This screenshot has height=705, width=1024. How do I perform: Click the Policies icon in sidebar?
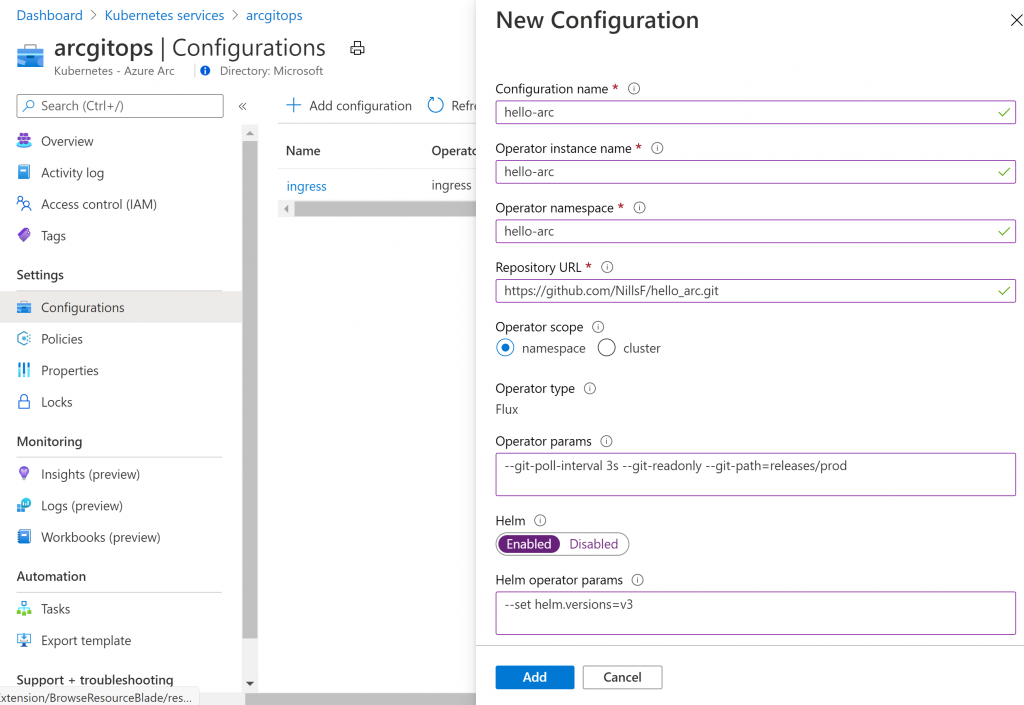[24, 338]
